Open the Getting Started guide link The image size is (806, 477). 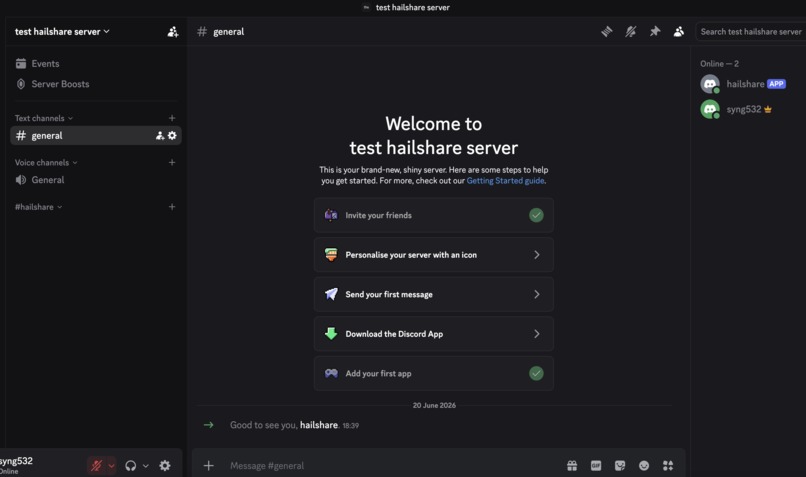coord(505,181)
